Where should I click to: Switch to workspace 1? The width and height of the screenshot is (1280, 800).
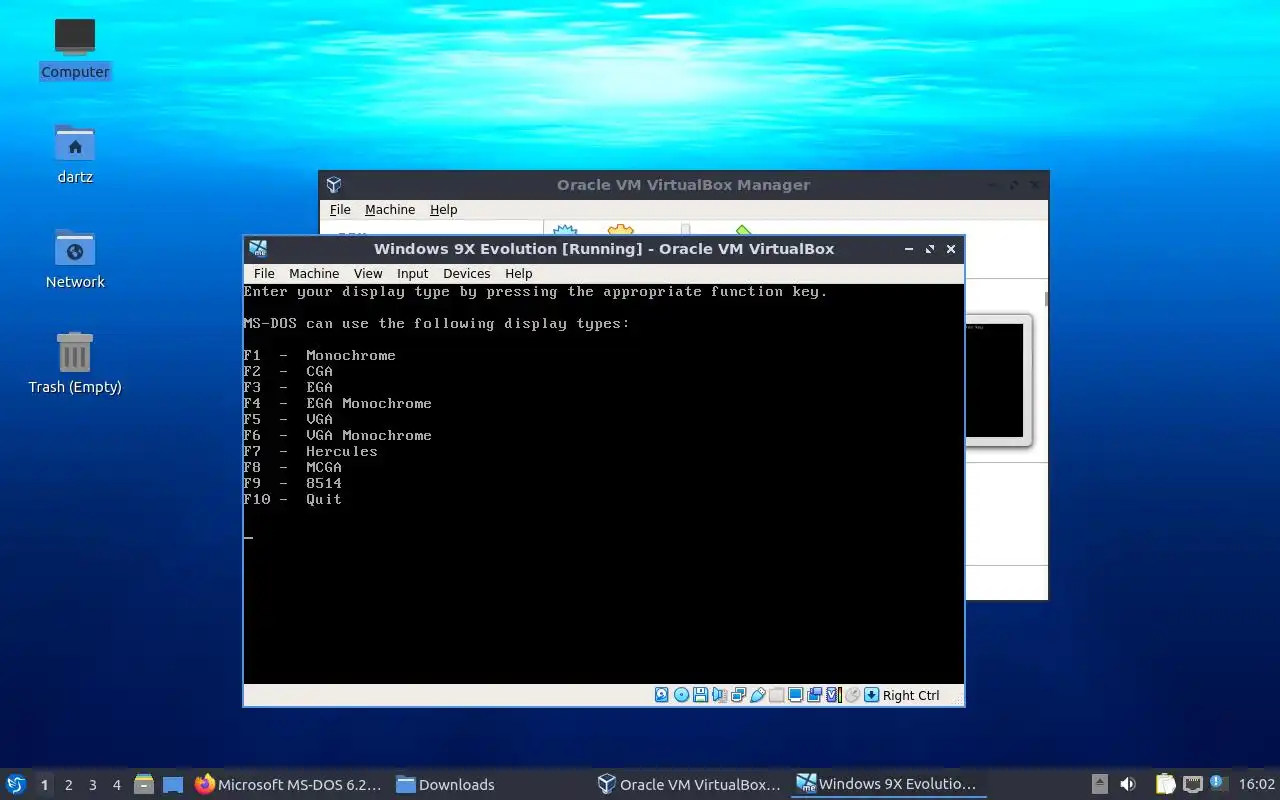[44, 785]
